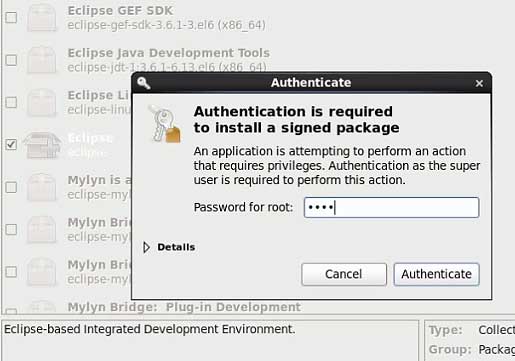This screenshot has height=361, width=515.
Task: Check the Eclipse Java Development Tools checkbox
Action: [11, 60]
